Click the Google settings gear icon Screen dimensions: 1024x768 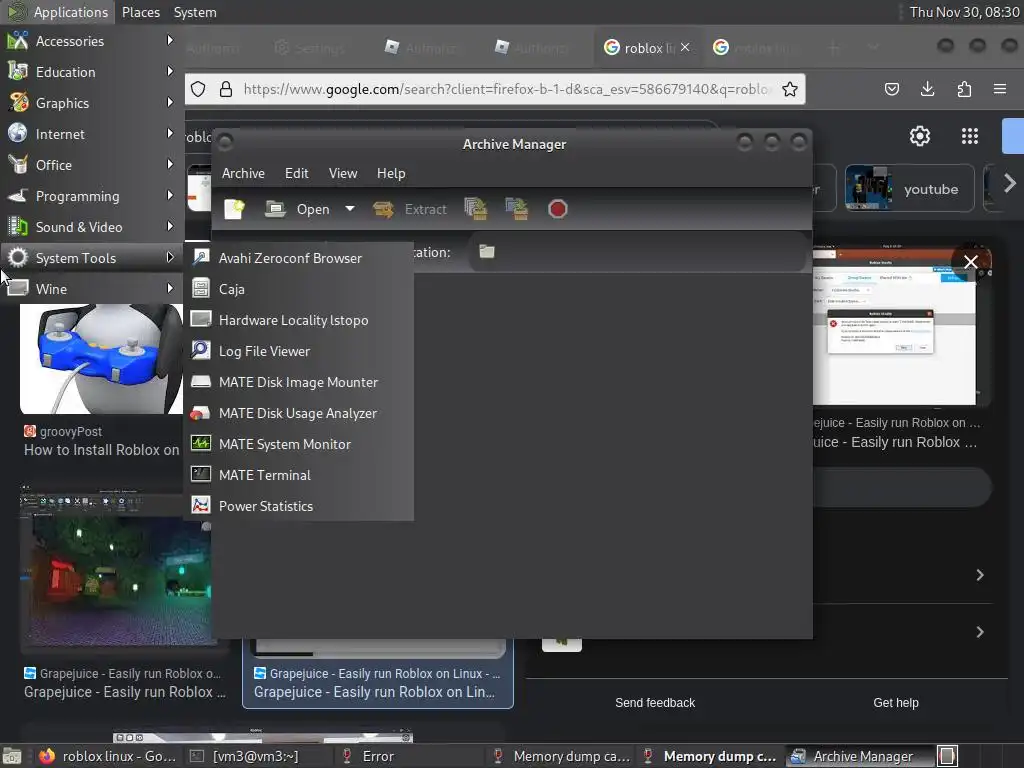[x=920, y=136]
